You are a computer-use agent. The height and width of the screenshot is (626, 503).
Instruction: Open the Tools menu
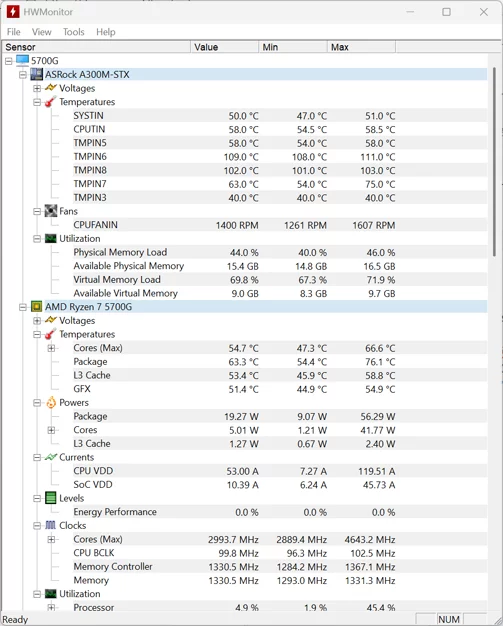[74, 32]
